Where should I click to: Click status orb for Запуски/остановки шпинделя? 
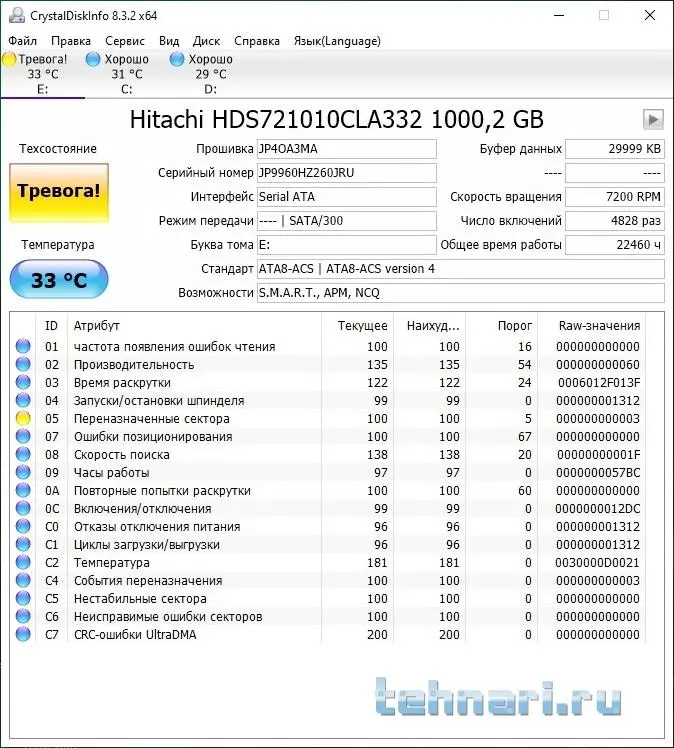tap(23, 400)
